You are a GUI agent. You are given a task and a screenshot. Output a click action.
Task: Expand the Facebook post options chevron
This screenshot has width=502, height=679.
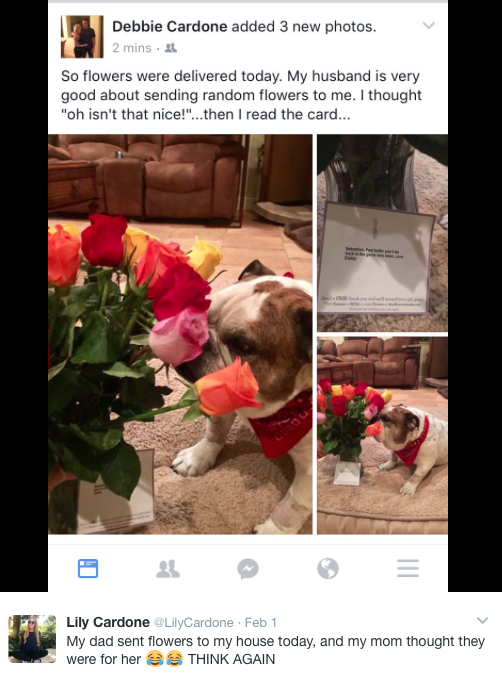point(428,26)
